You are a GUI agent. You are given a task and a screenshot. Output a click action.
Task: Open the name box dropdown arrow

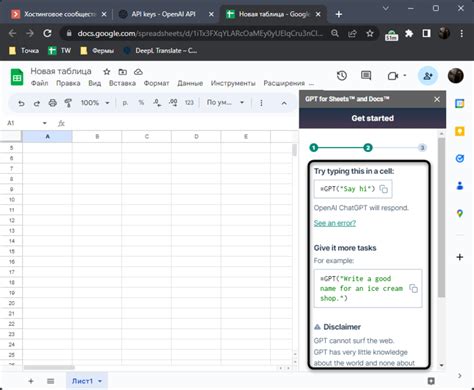(x=45, y=123)
